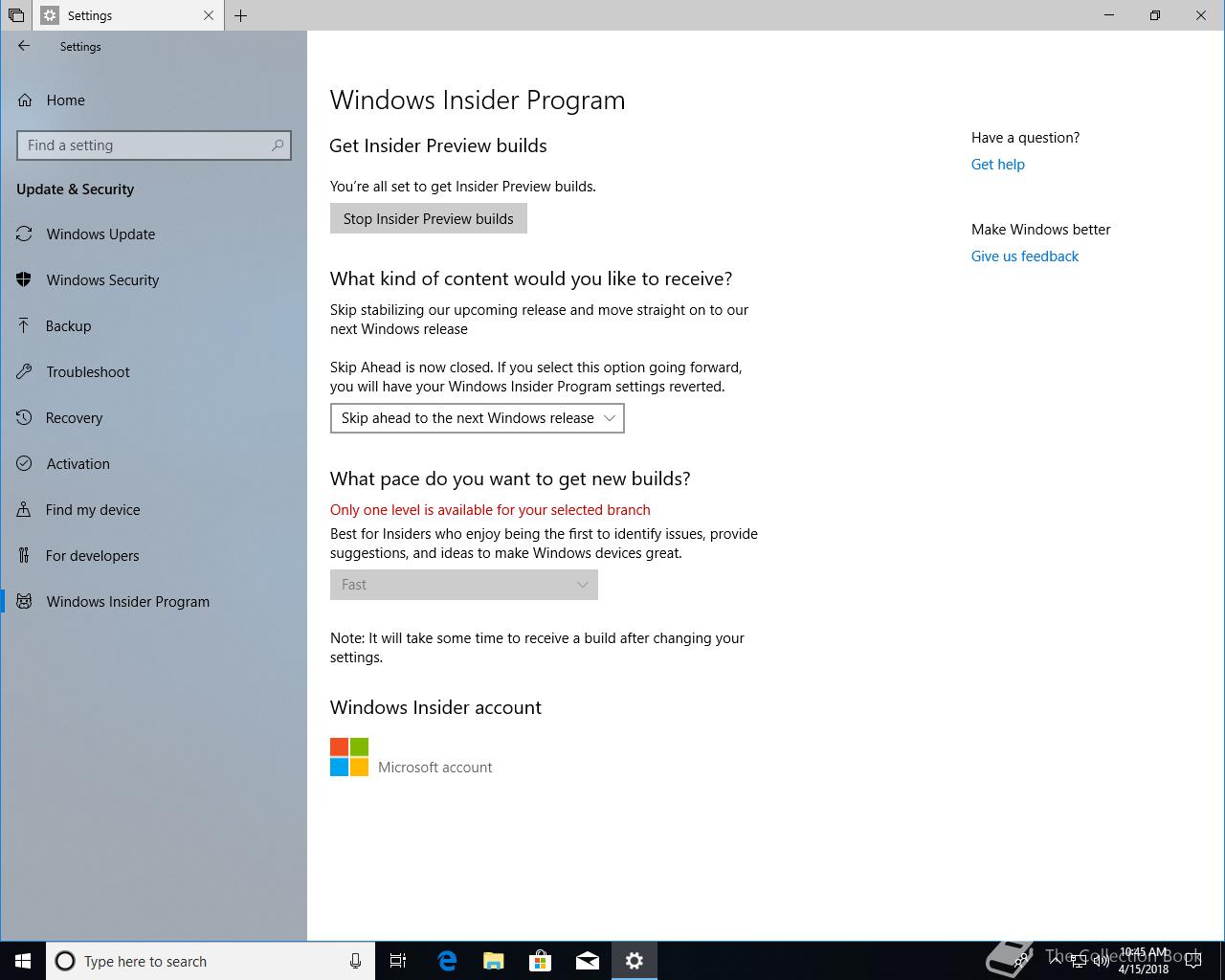1225x980 pixels.
Task: Click the volume speaker icon
Action: (x=1100, y=961)
